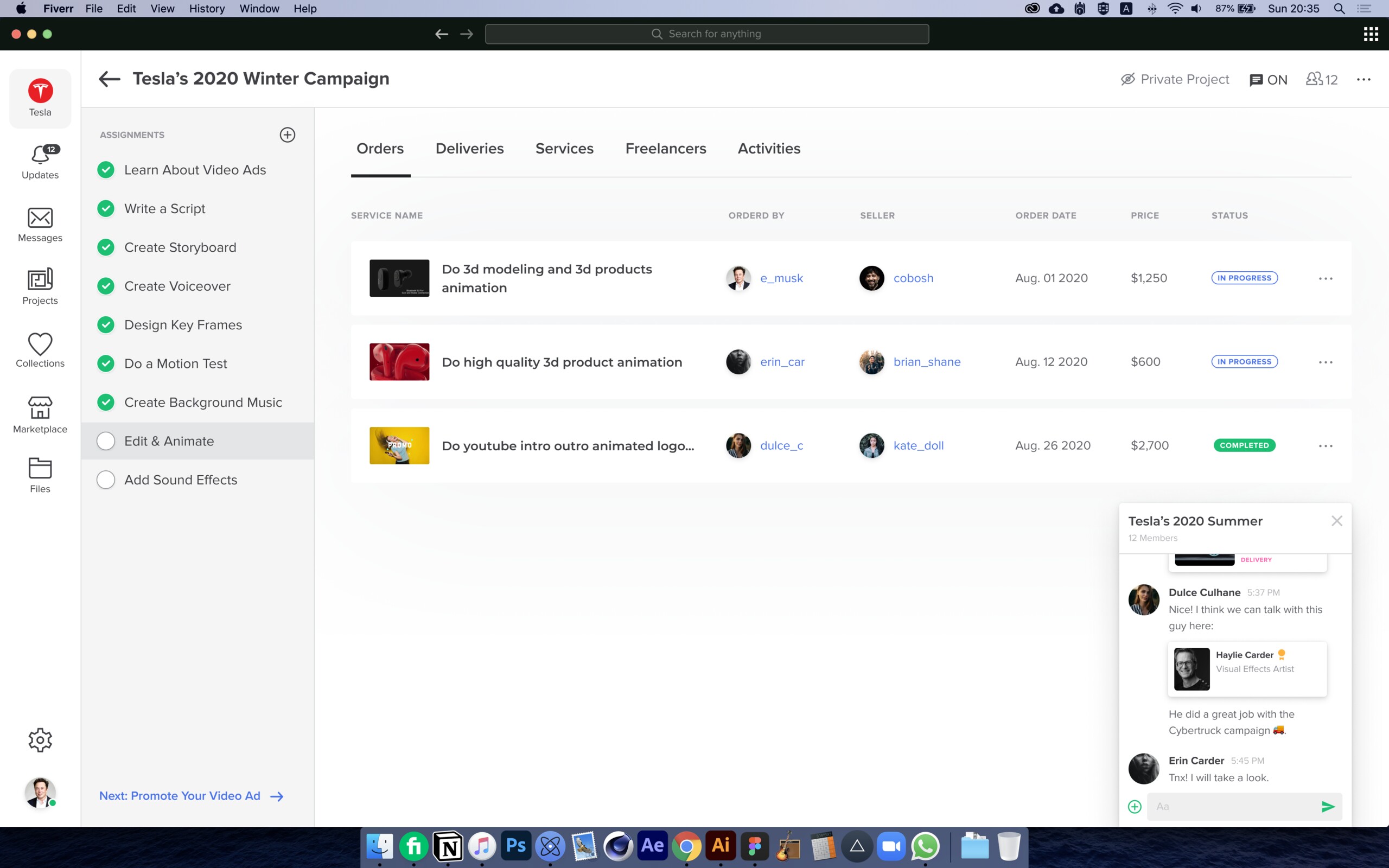Open options for 3d modeling order row
The image size is (1389, 868).
(x=1326, y=278)
